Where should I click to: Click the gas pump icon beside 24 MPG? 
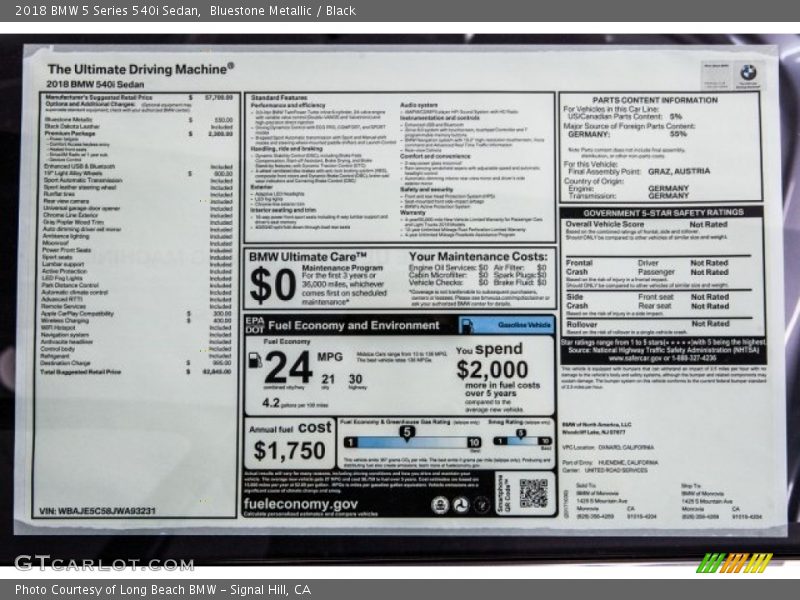point(255,360)
